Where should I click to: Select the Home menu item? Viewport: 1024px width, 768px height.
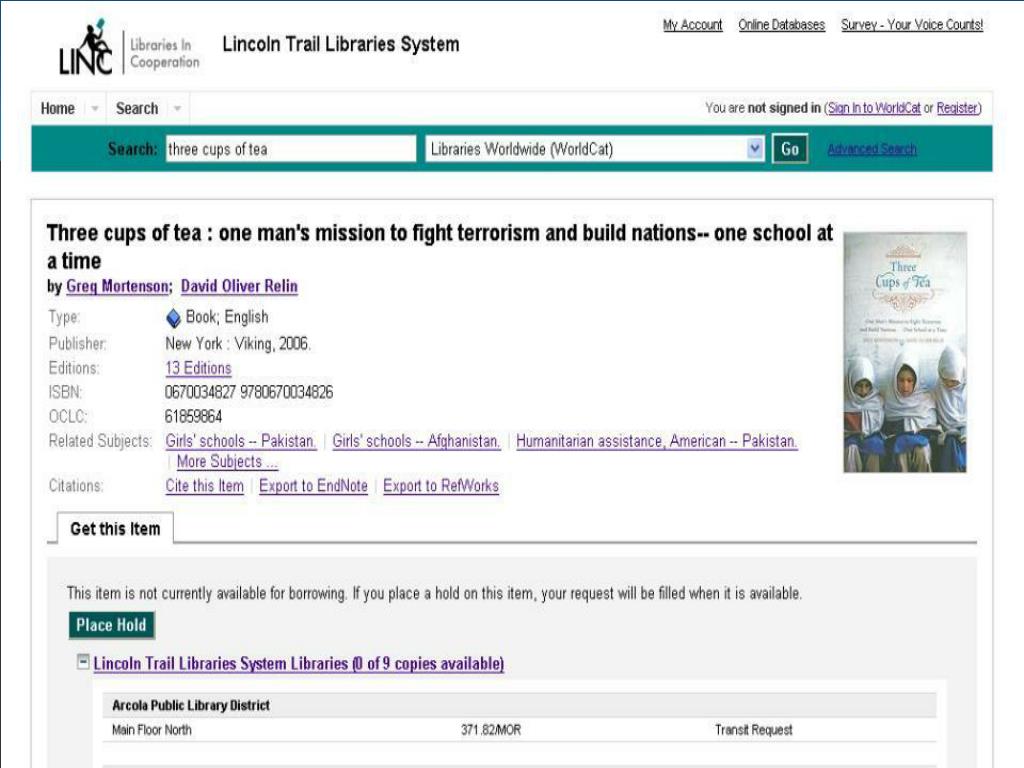[x=57, y=108]
